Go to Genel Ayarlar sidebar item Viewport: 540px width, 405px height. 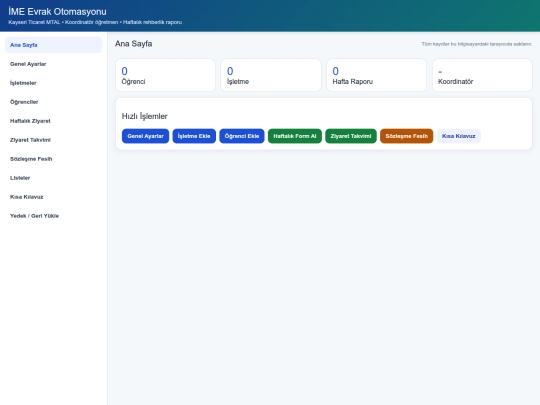click(53, 64)
